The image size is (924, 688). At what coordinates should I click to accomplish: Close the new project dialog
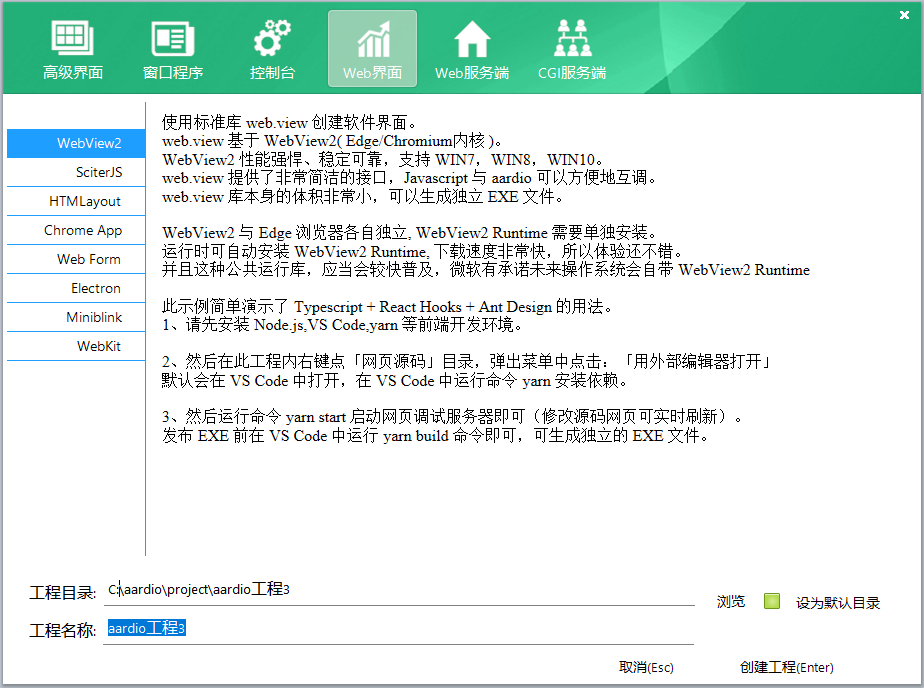pos(904,14)
